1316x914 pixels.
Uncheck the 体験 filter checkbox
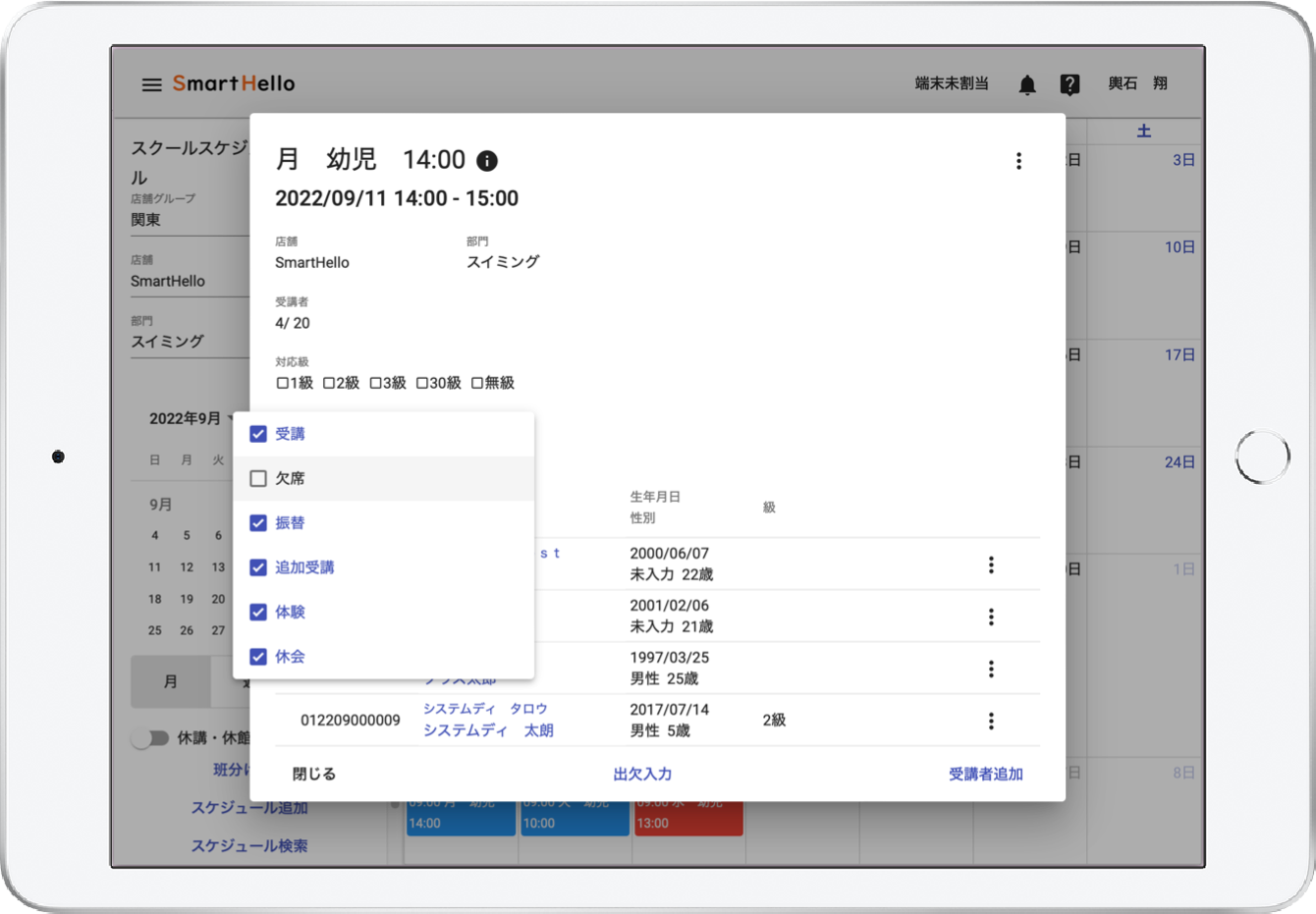pos(258,612)
